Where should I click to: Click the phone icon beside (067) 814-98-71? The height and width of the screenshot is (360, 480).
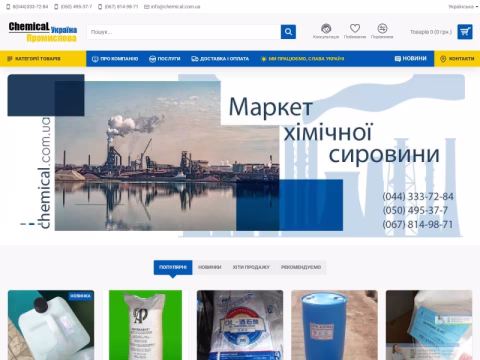pyautogui.click(x=100, y=7)
